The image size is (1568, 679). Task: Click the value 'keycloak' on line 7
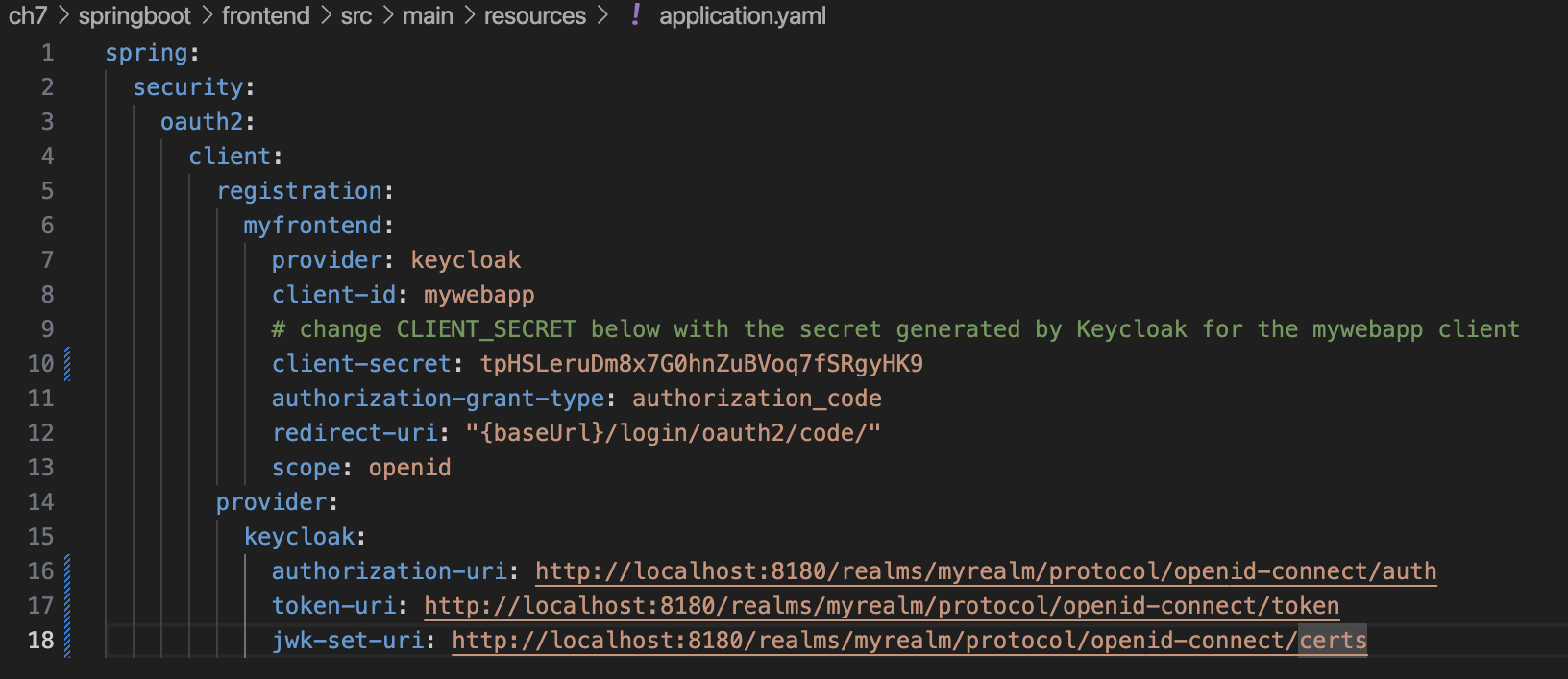466,260
